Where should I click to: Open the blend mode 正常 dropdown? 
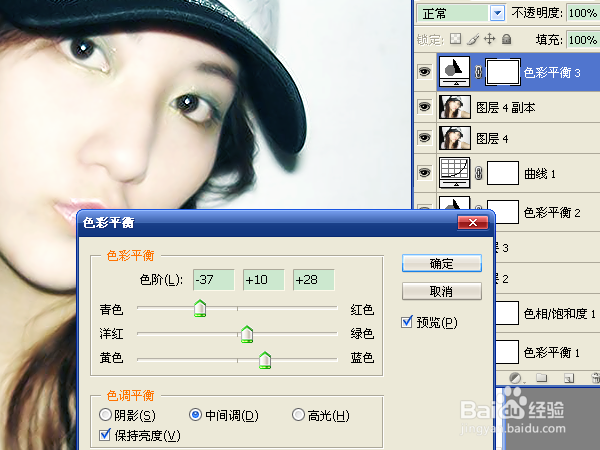click(x=497, y=13)
